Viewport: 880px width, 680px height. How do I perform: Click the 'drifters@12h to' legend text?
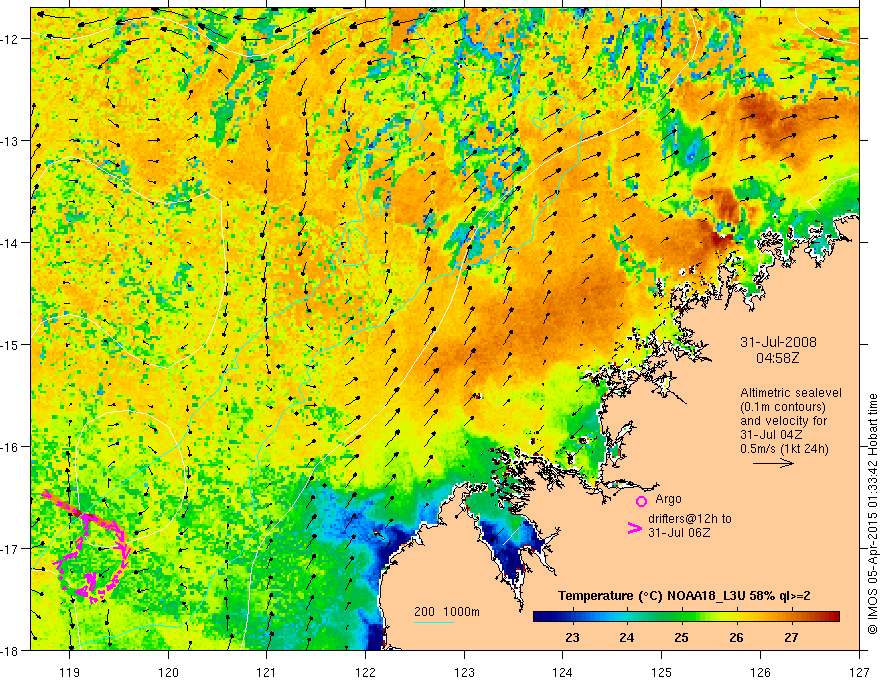pyautogui.click(x=690, y=519)
